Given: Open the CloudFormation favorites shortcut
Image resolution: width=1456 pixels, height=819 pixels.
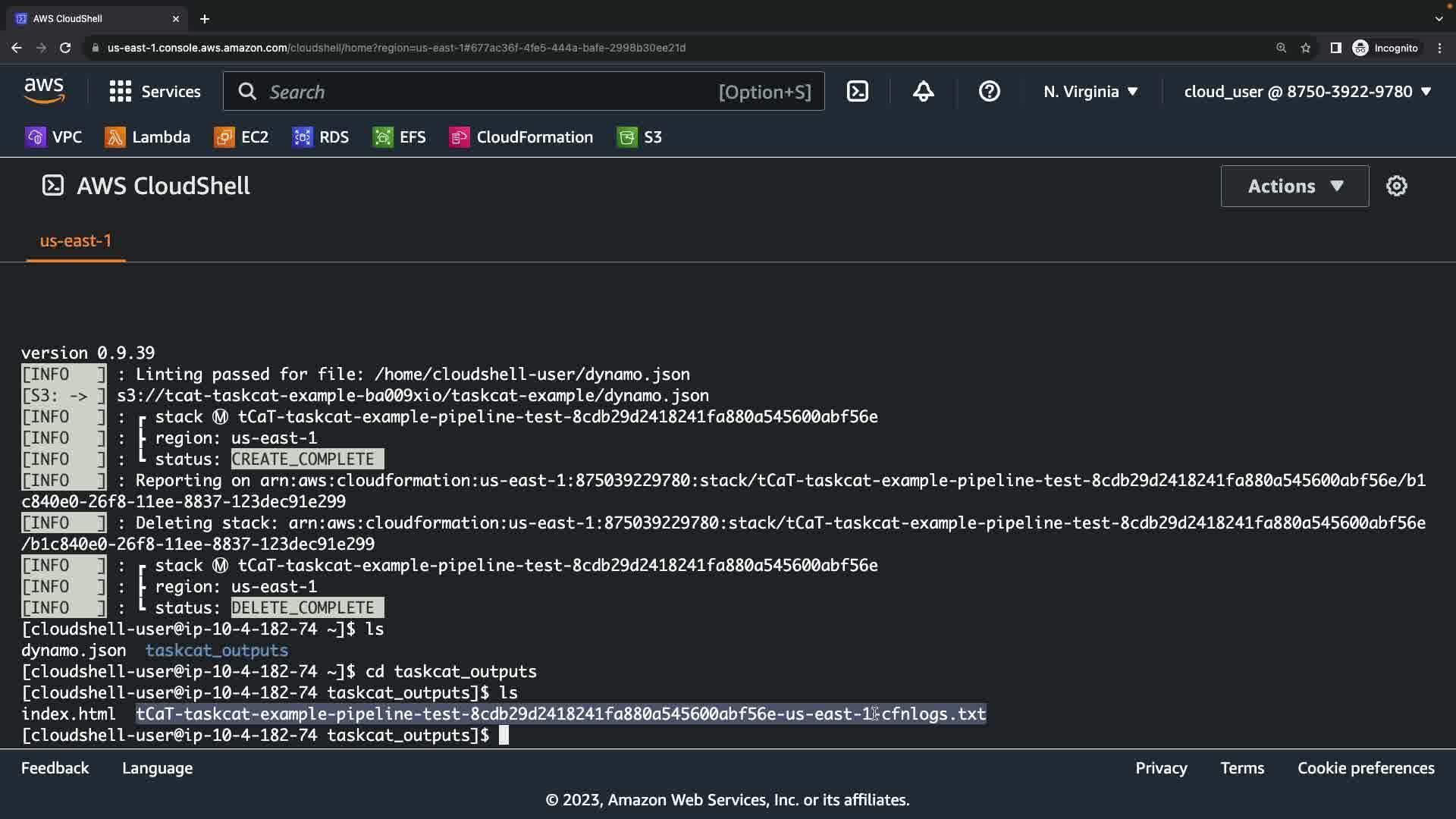Looking at the screenshot, I should click(521, 137).
